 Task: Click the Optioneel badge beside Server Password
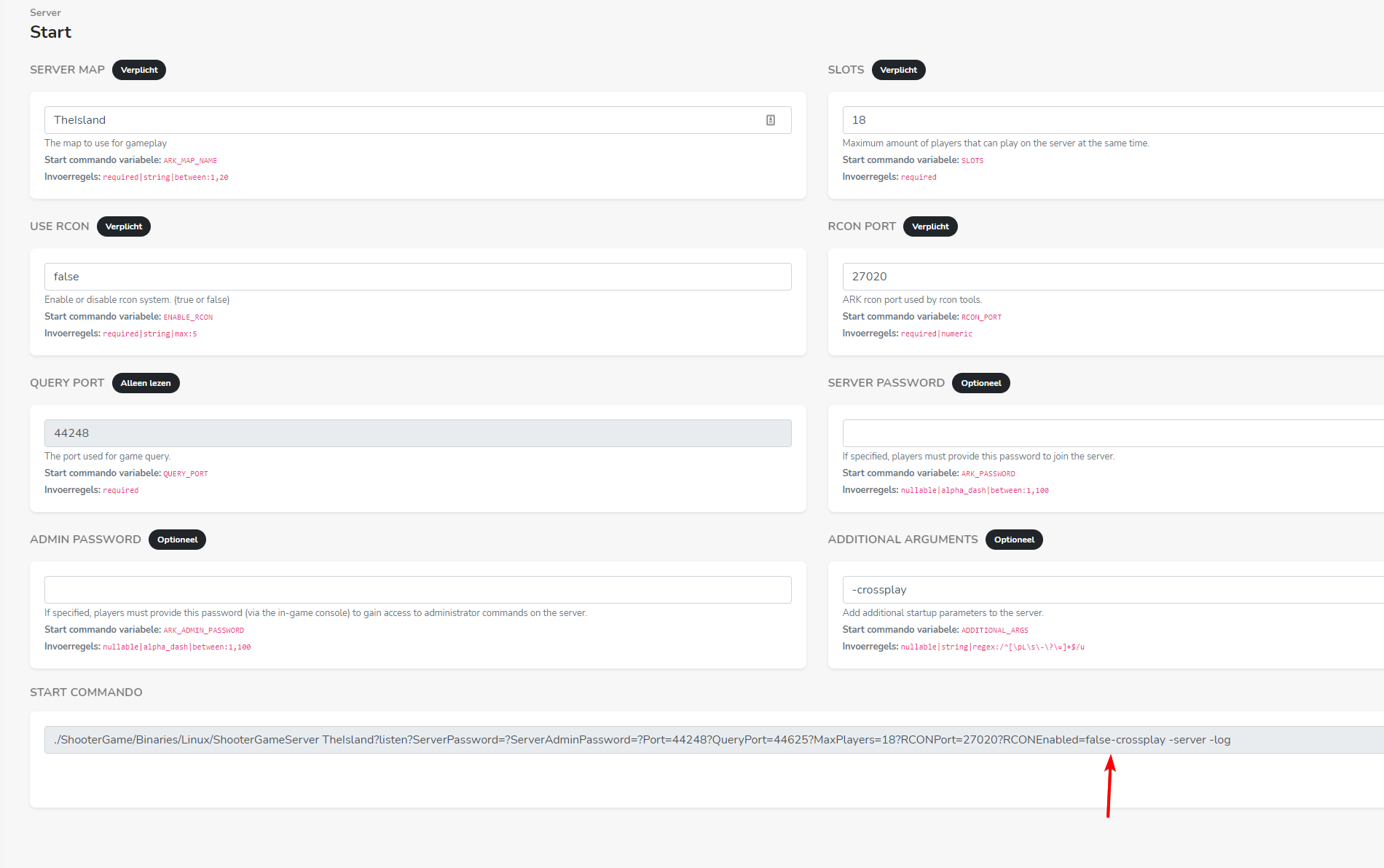point(980,383)
